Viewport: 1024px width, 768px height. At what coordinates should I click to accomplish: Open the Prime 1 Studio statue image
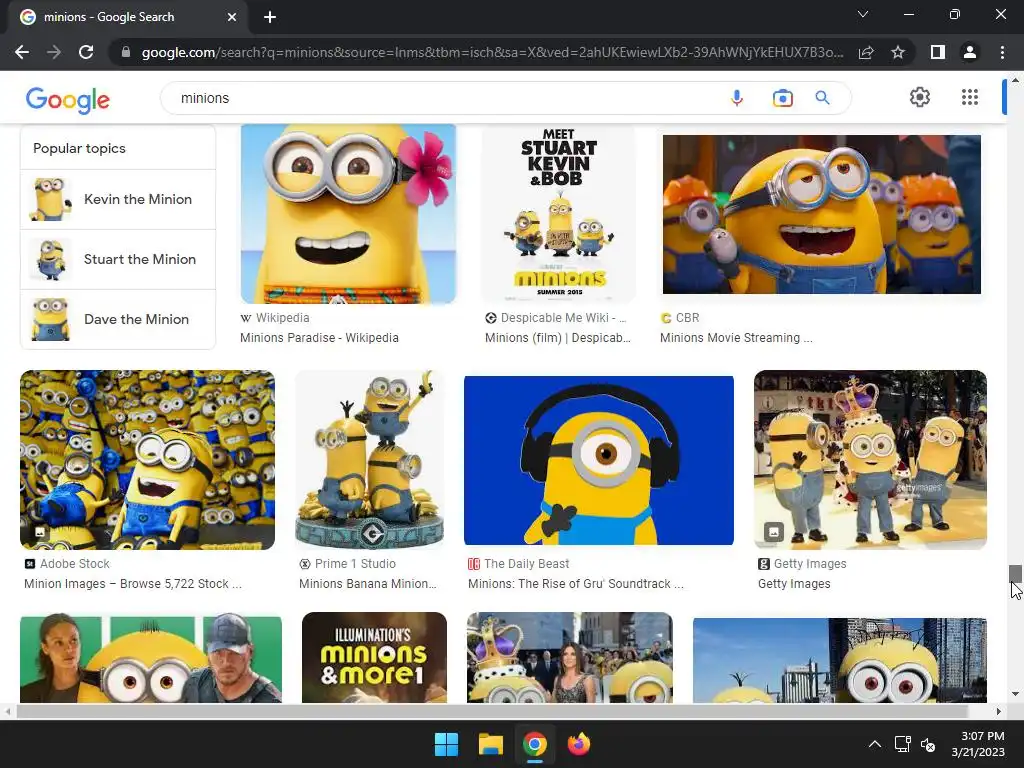coord(370,460)
